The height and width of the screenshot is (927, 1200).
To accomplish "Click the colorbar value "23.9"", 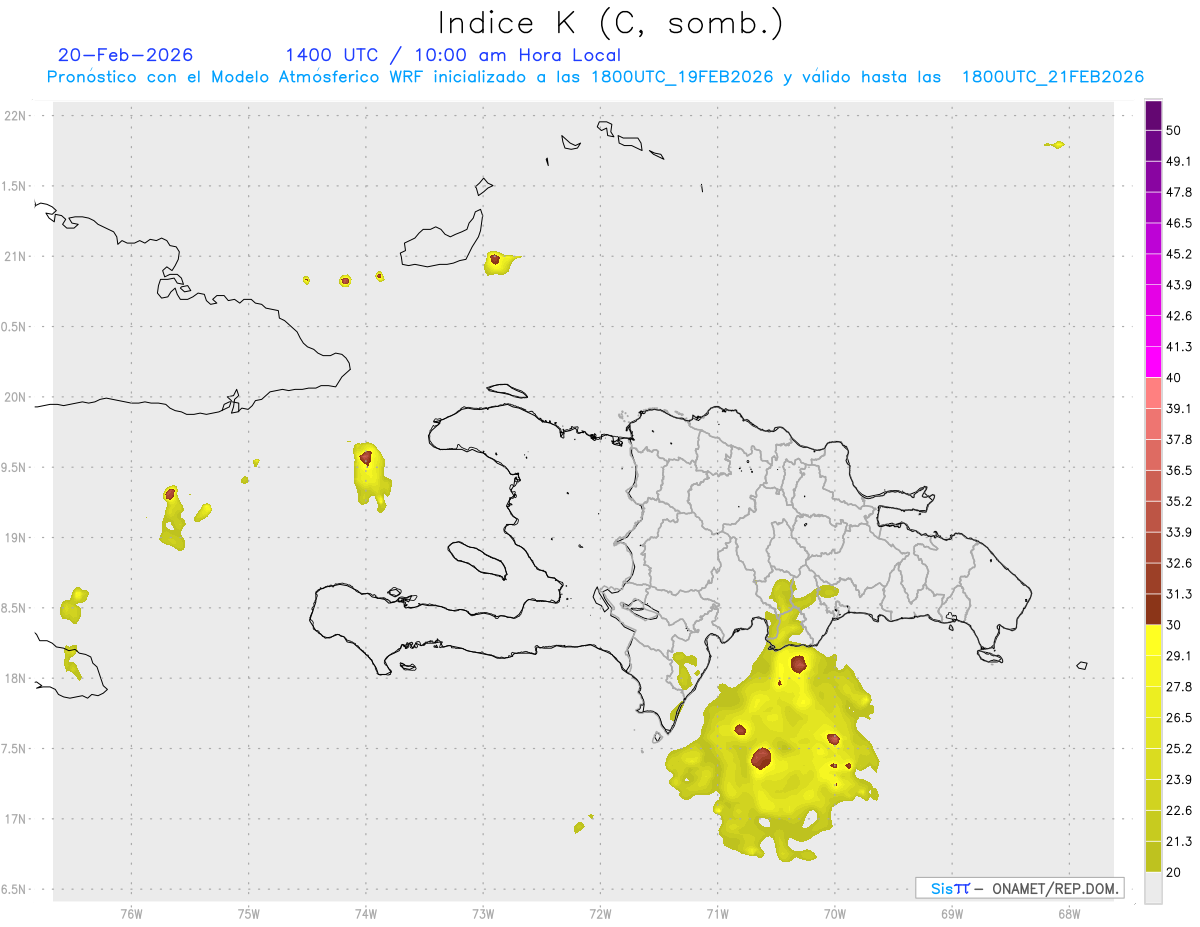I will click(x=1178, y=780).
